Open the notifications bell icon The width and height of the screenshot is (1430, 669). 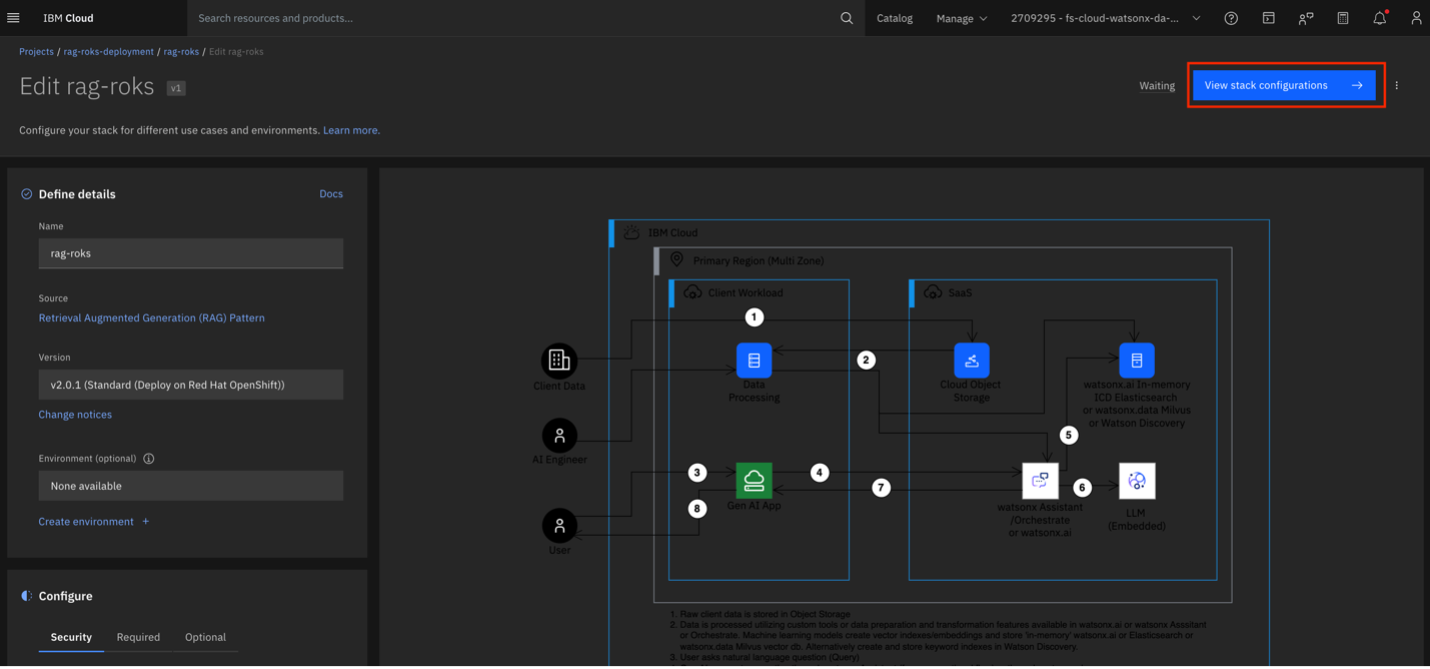point(1379,18)
